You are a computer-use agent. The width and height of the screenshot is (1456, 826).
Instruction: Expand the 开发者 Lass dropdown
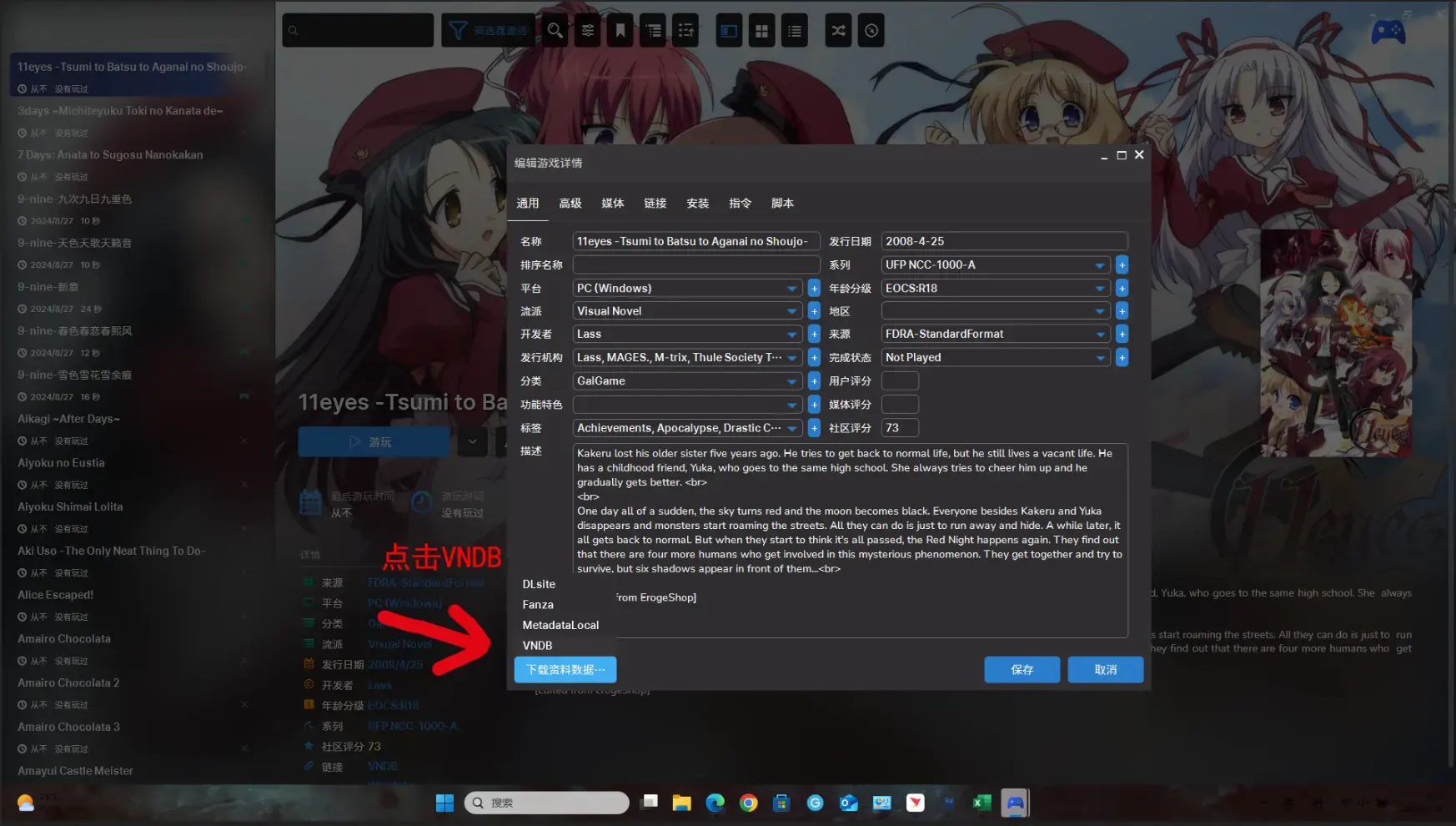[791, 335]
